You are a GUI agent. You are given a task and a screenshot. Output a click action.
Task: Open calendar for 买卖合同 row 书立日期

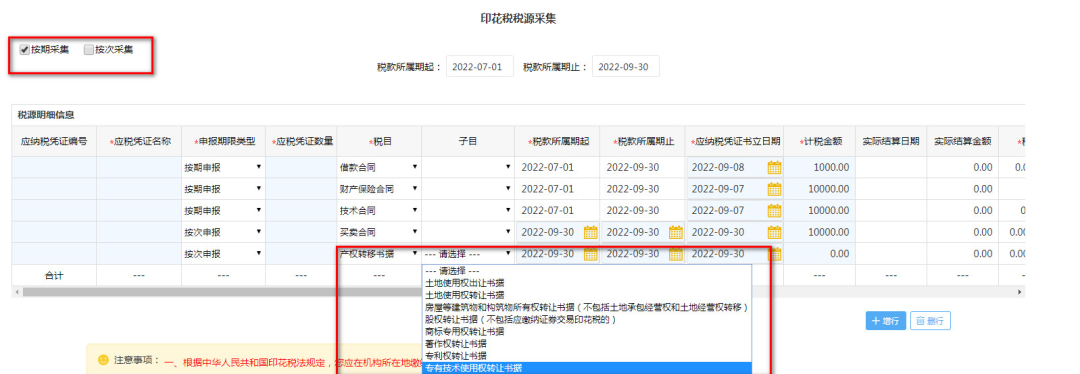774,232
